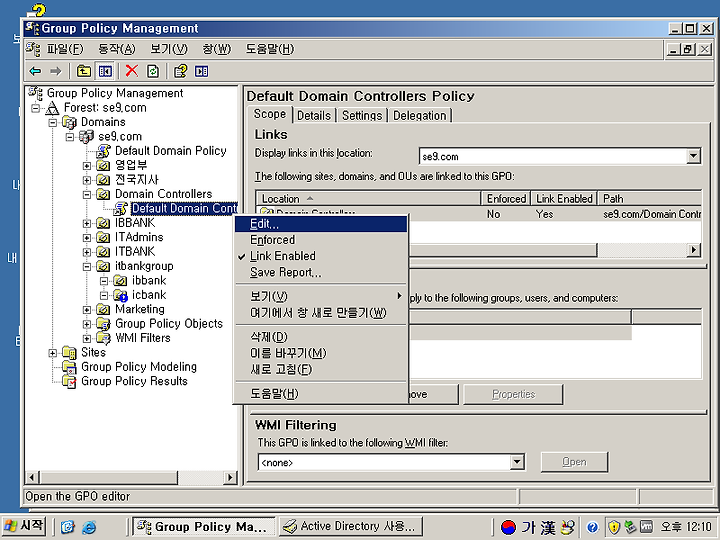Click the 시작 Start button

pyautogui.click(x=24, y=526)
